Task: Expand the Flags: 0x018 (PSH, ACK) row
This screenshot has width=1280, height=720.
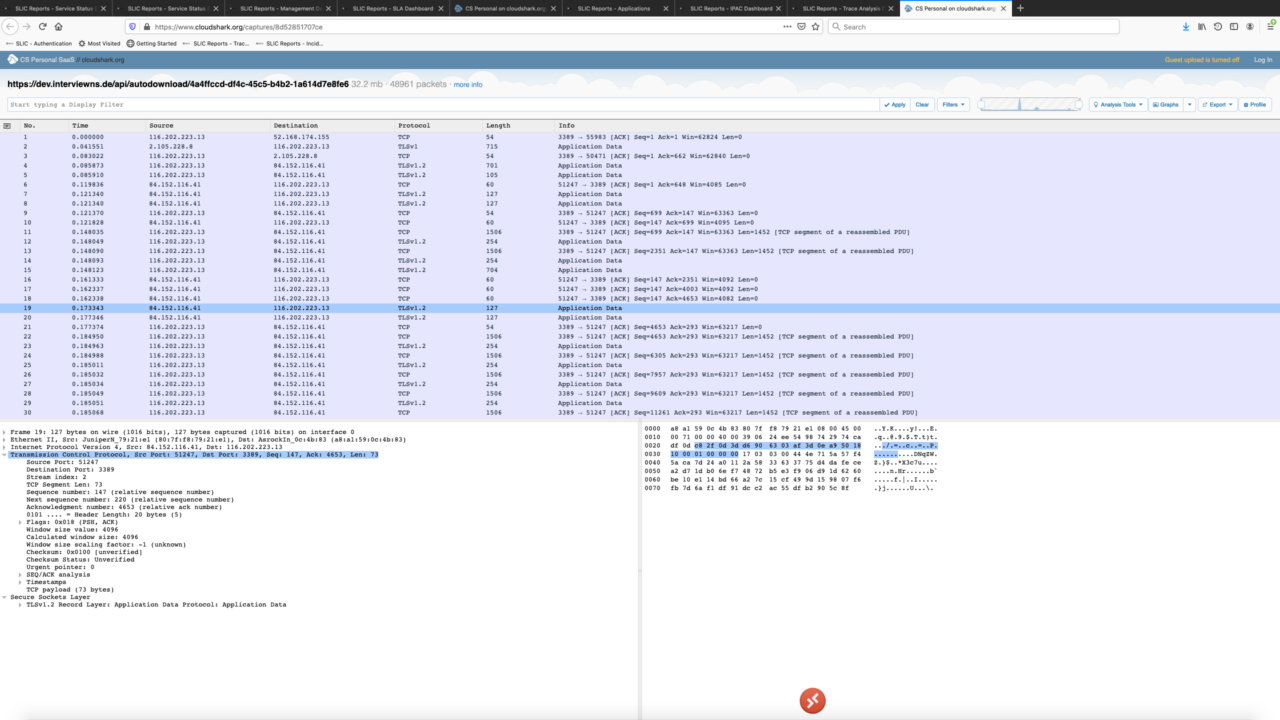Action: [20, 522]
